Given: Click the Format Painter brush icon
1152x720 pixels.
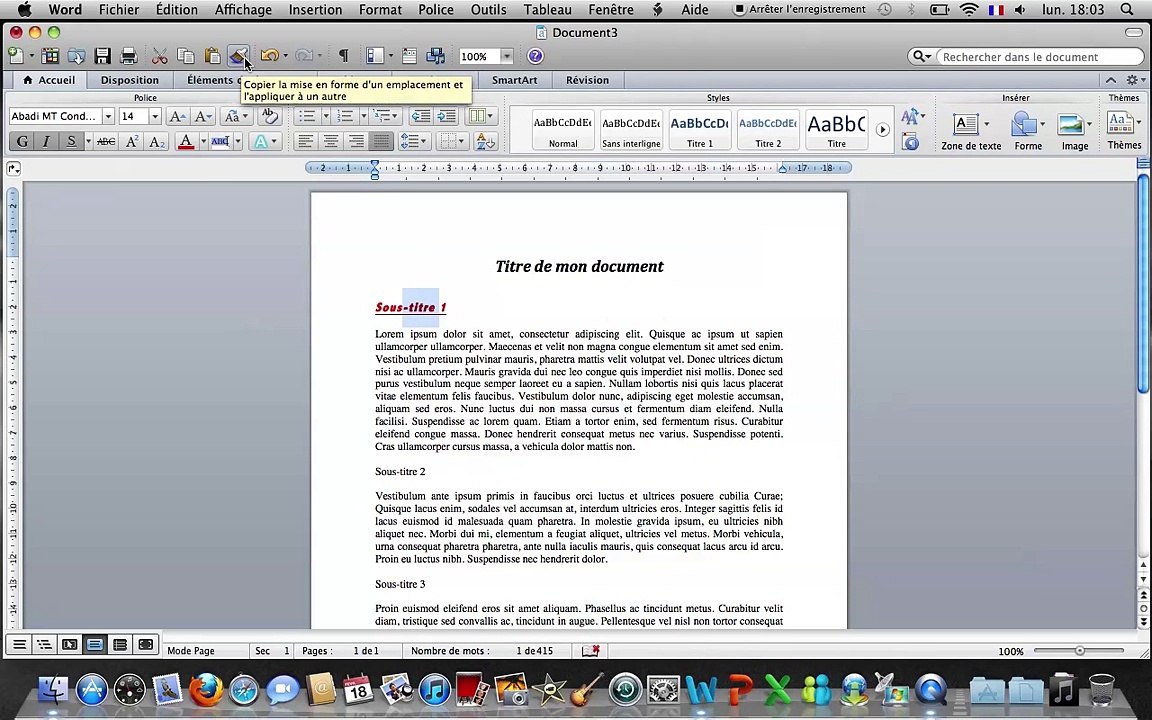Looking at the screenshot, I should 237,56.
